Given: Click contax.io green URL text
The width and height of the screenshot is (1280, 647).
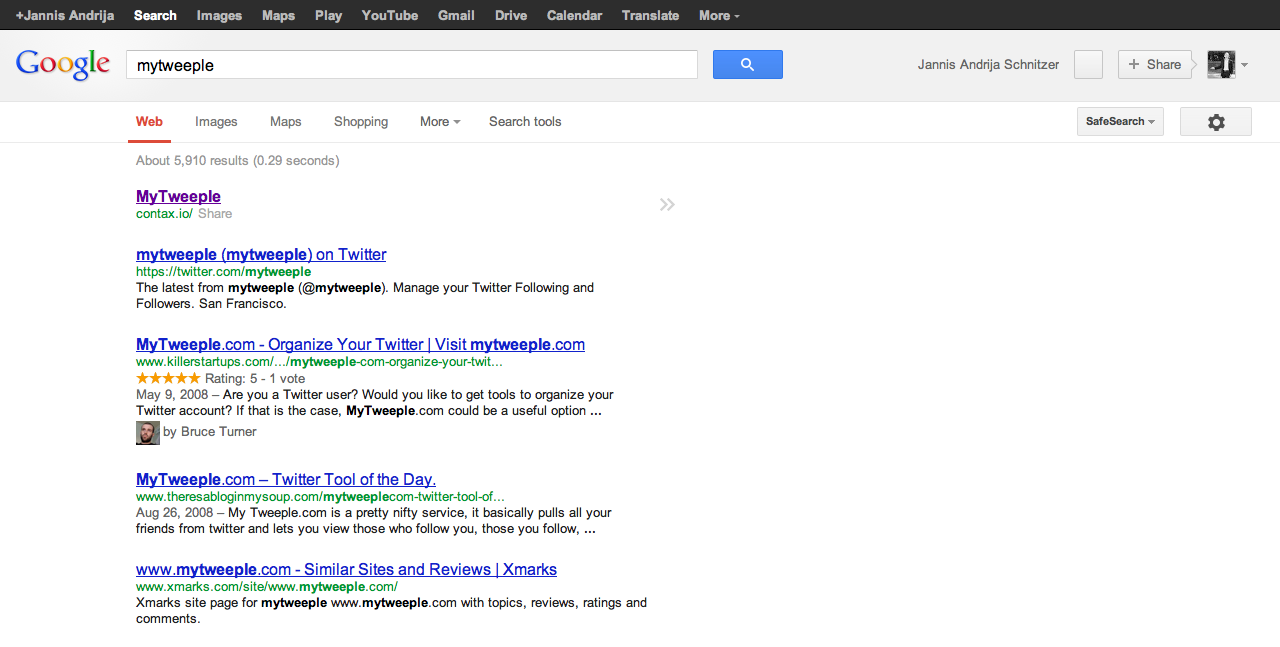Looking at the screenshot, I should coord(163,214).
